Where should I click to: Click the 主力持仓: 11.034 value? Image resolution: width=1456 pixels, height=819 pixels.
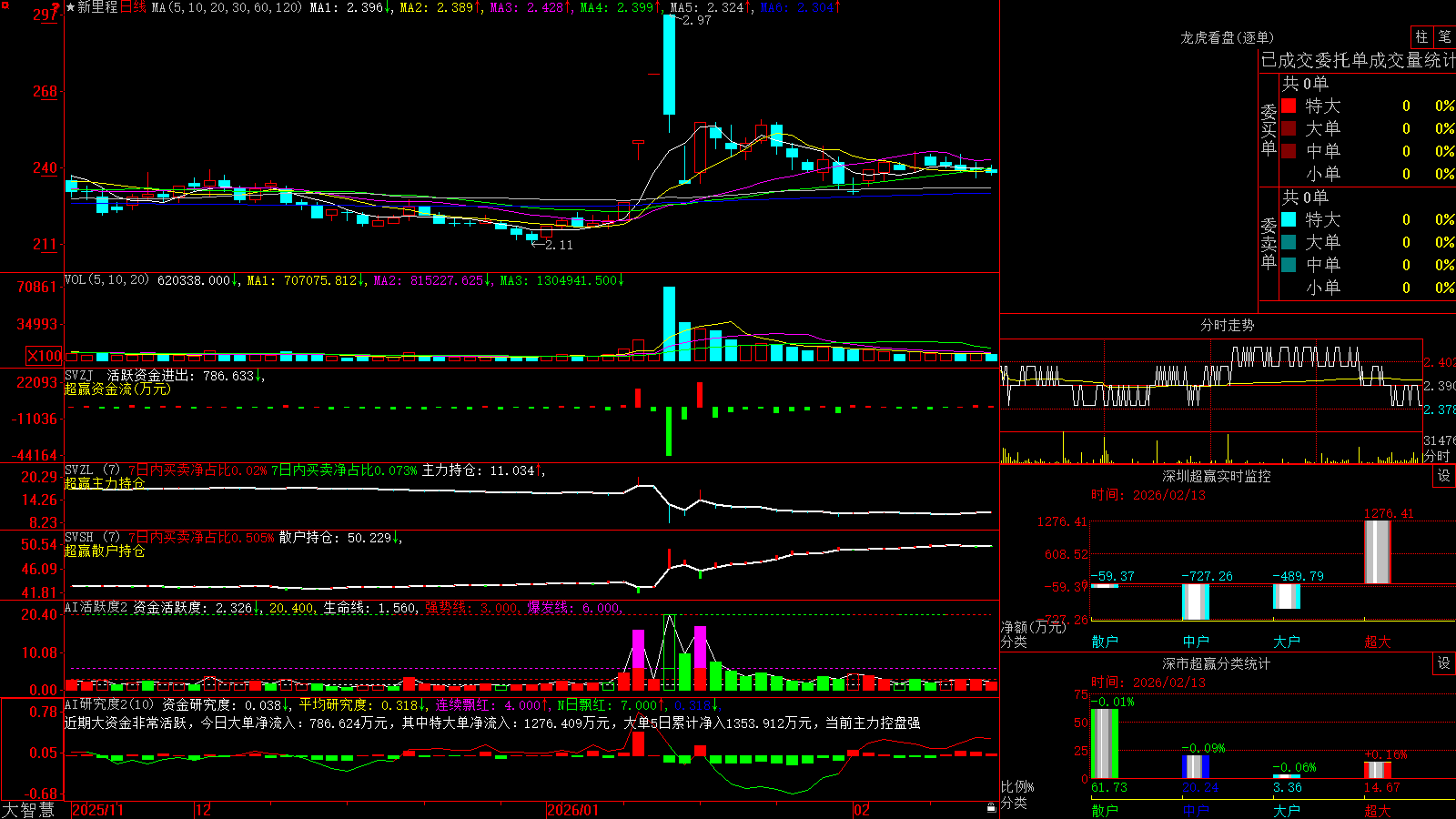tap(479, 470)
